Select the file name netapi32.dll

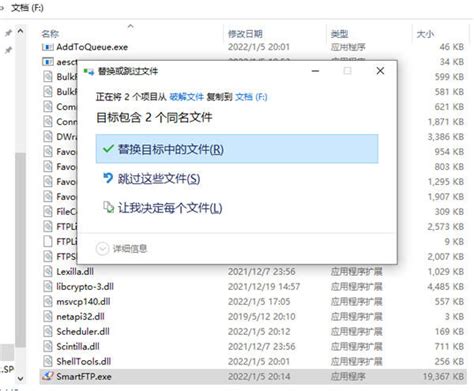[x=80, y=317]
